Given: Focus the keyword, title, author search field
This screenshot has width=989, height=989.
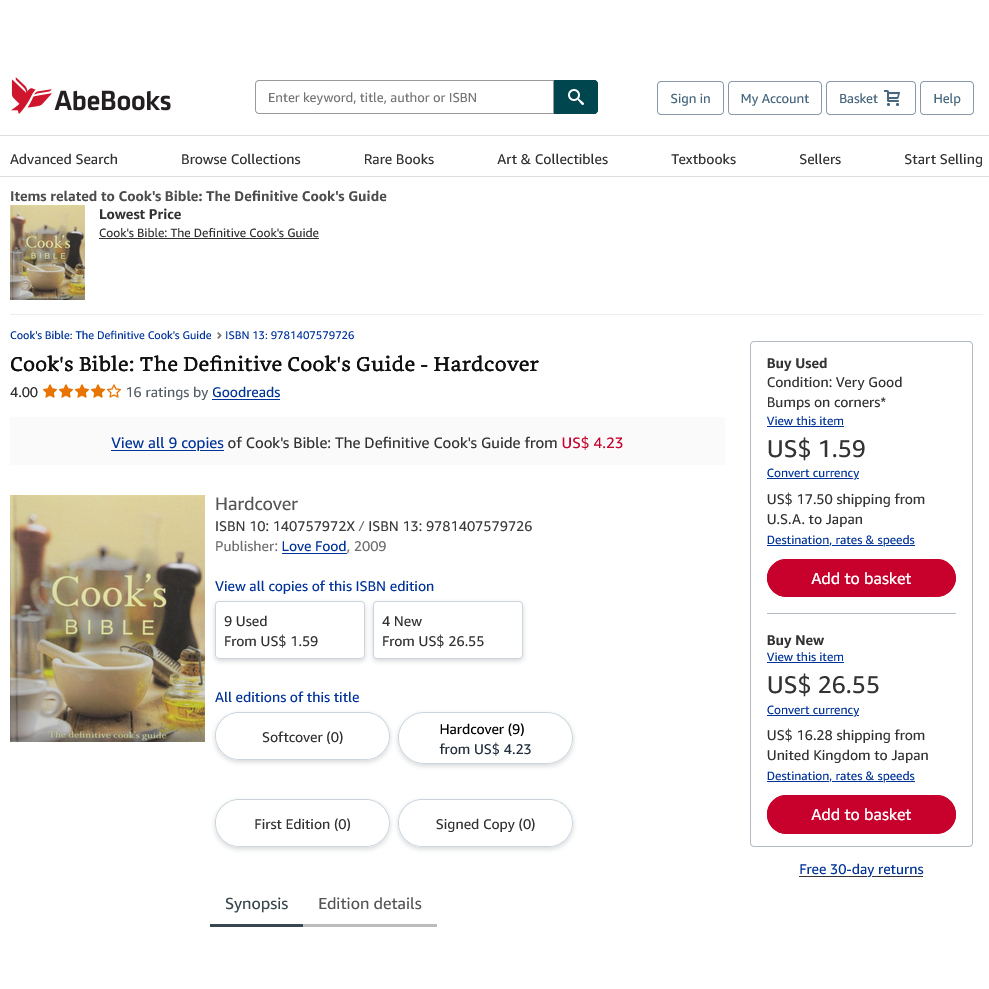Looking at the screenshot, I should [x=404, y=97].
